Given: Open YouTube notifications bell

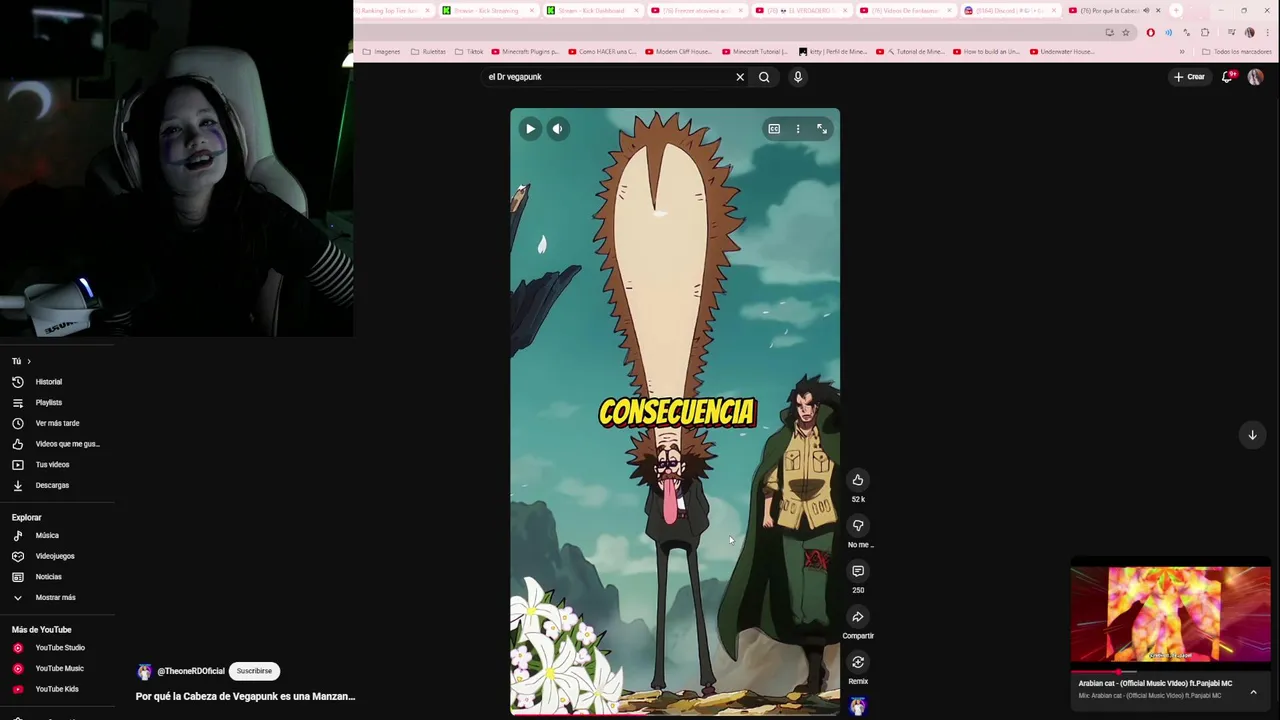Looking at the screenshot, I should tap(1227, 77).
